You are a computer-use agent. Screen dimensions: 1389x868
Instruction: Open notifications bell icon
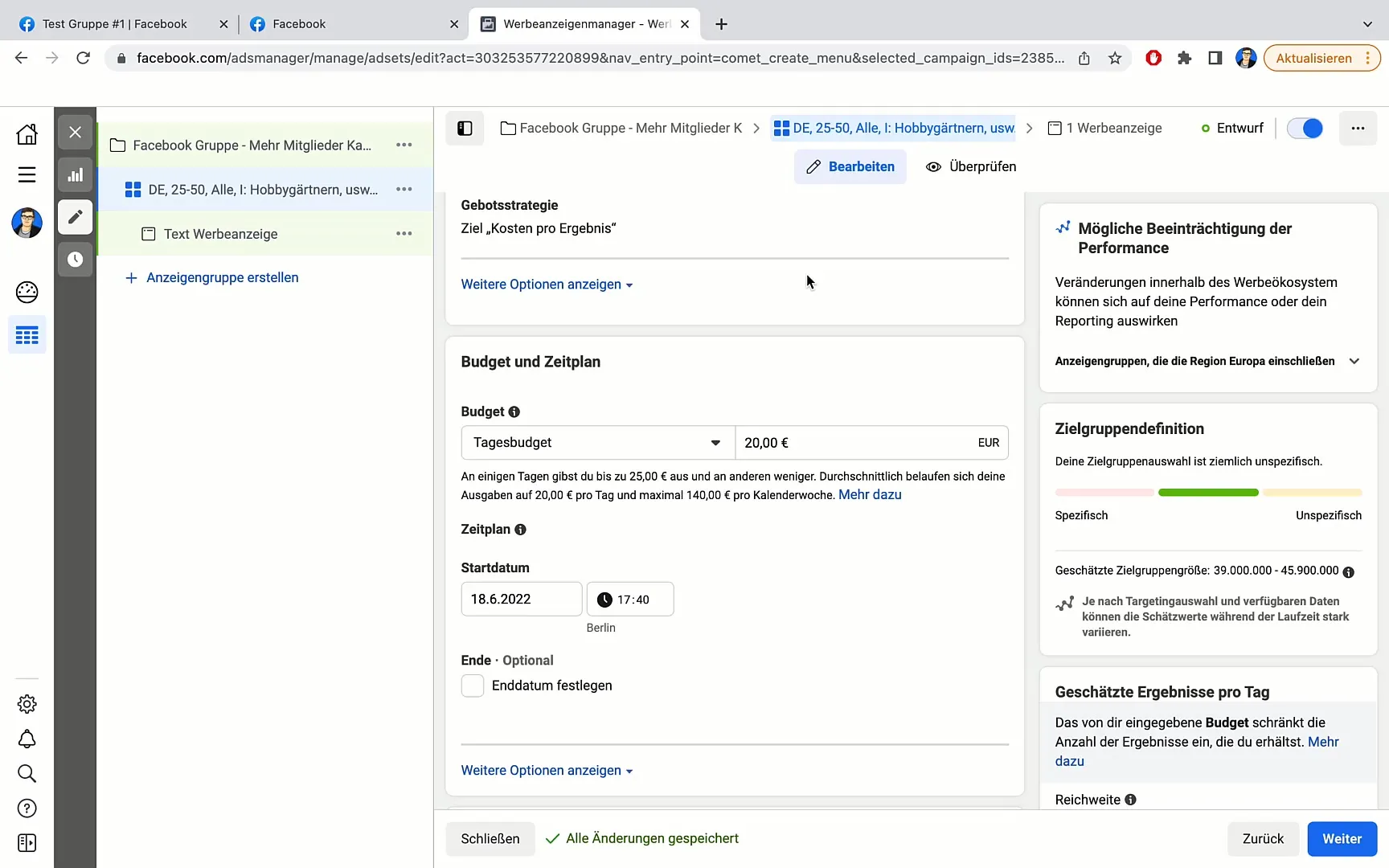[27, 739]
